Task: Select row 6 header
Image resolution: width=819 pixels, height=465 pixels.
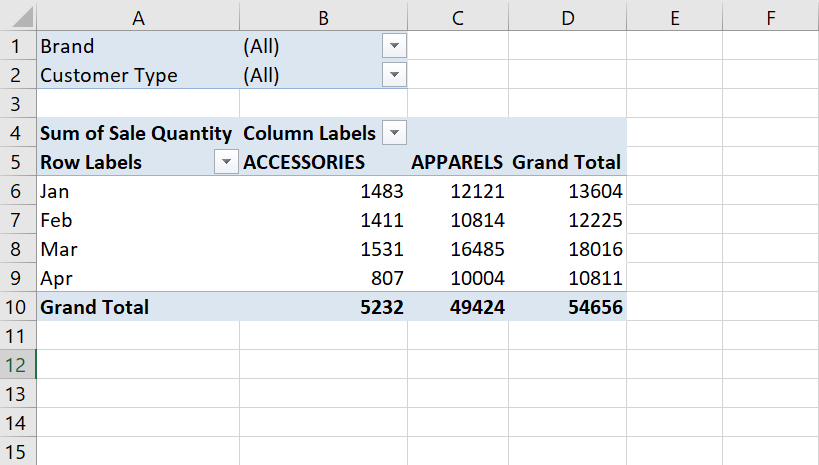Action: 16,191
